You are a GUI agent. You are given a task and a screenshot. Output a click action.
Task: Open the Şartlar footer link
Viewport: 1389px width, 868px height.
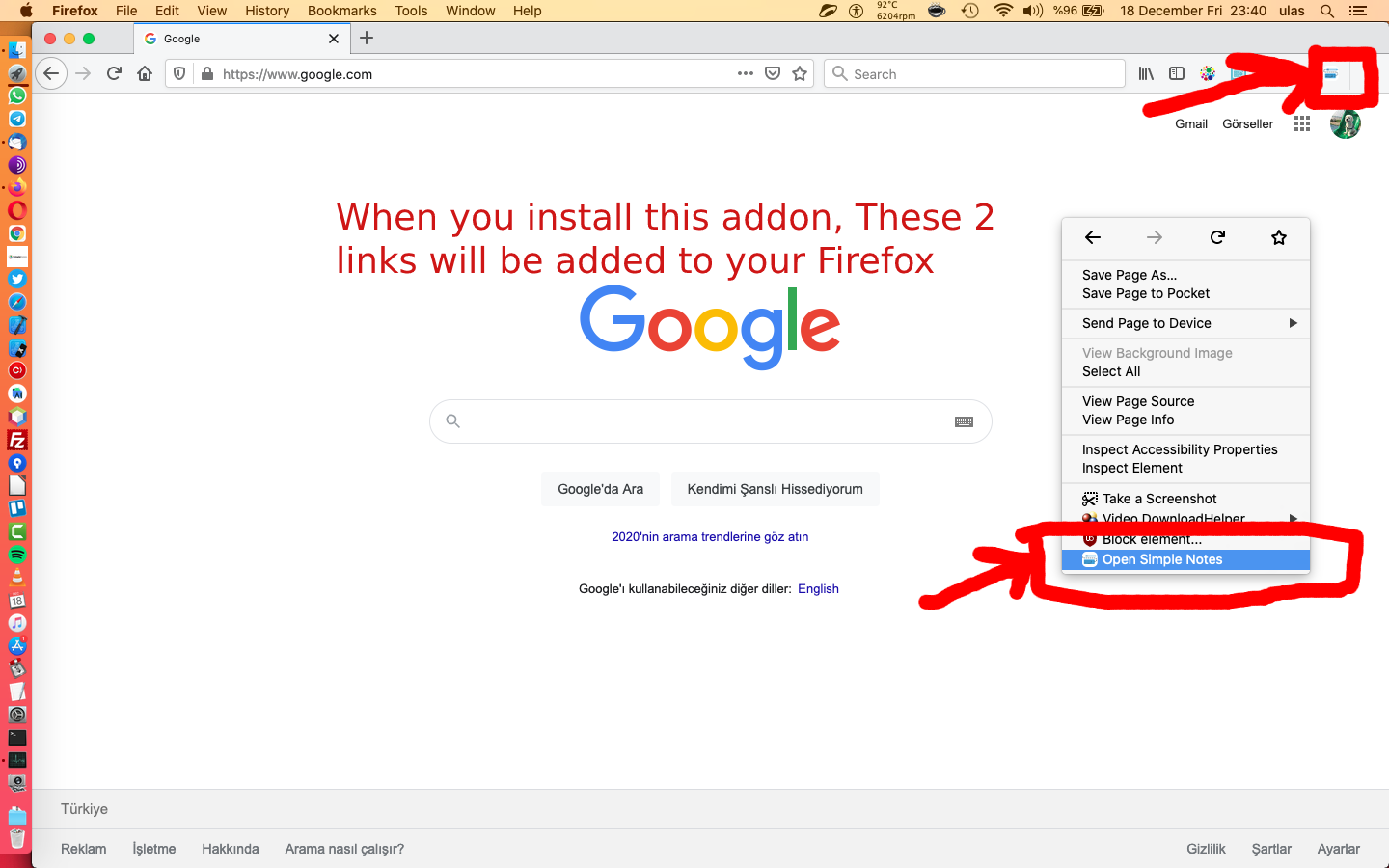(x=1271, y=849)
